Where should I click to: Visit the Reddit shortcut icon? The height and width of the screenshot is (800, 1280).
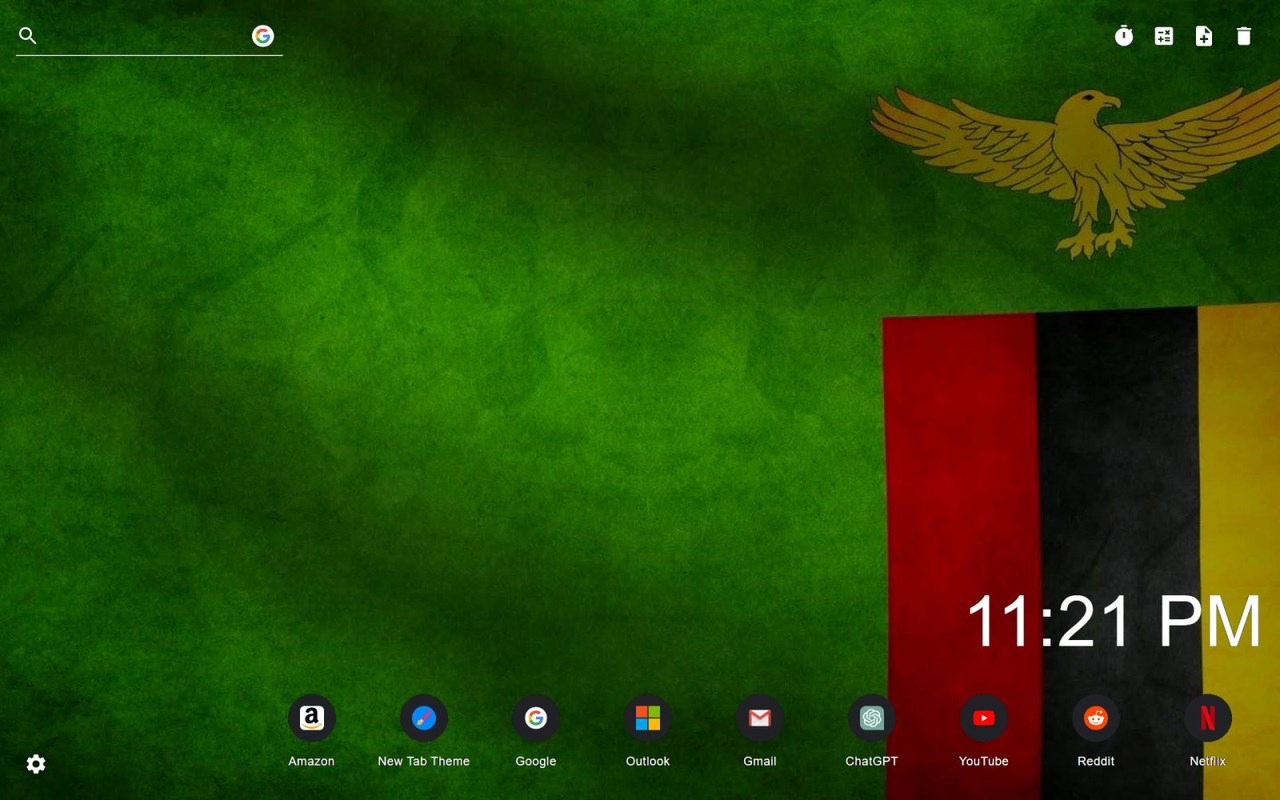[x=1096, y=718]
